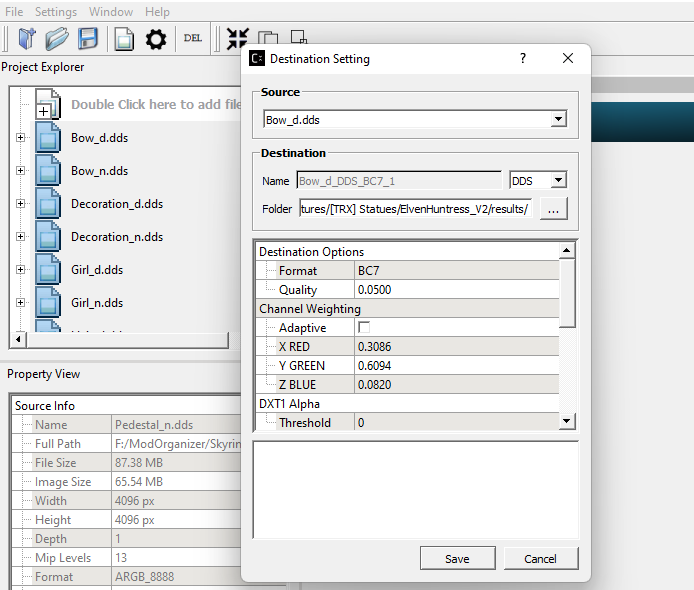Viewport: 694px width, 590px height.
Task: Expand the Decoration_n.dds tree node
Action: 20,236
